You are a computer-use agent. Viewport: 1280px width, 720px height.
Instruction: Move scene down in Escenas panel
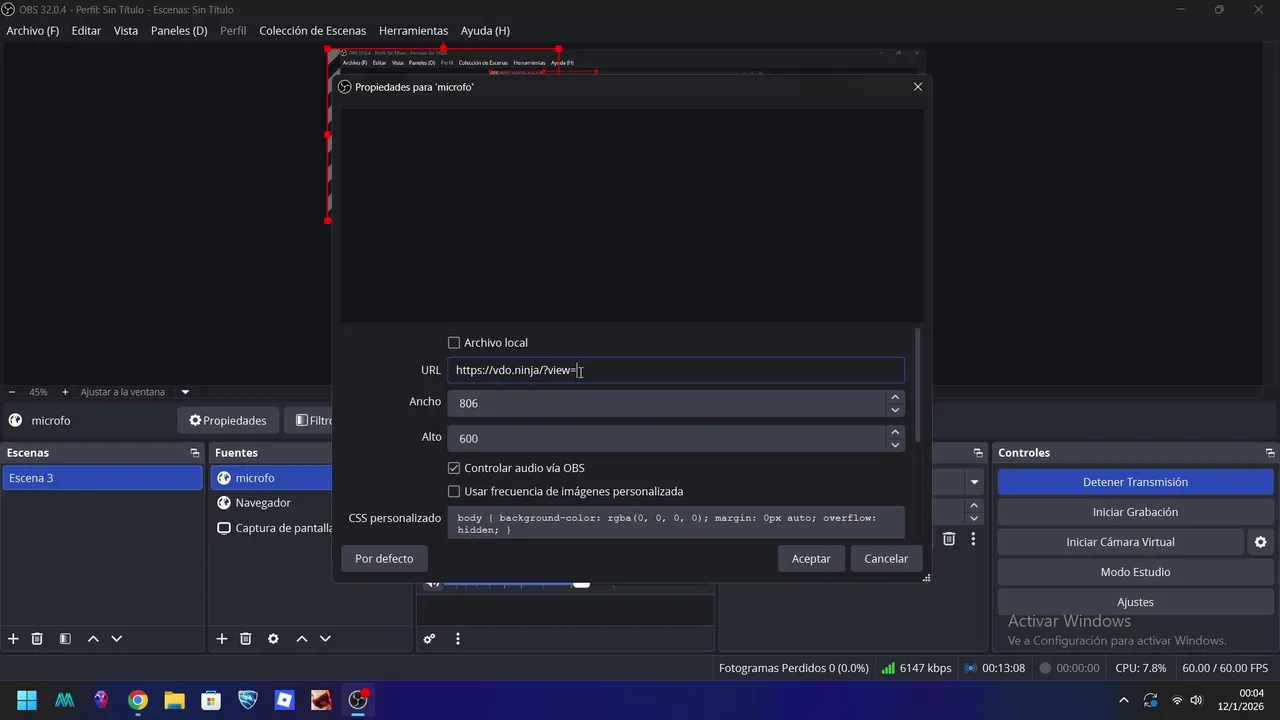pos(117,639)
